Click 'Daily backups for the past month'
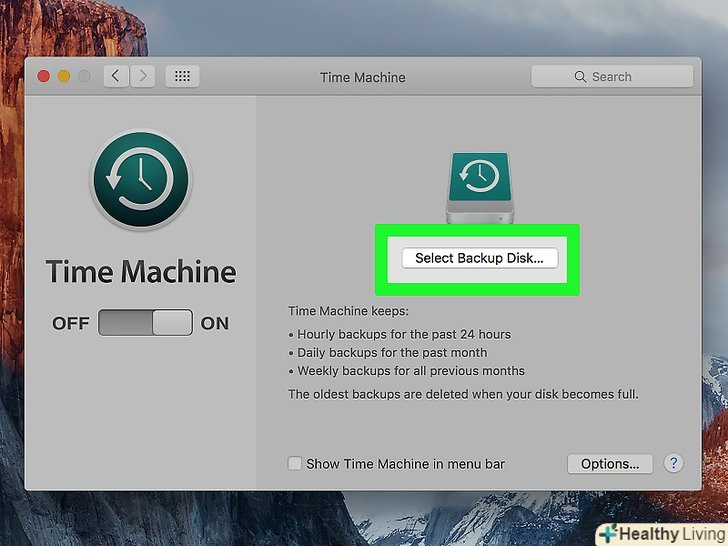 click(x=392, y=353)
